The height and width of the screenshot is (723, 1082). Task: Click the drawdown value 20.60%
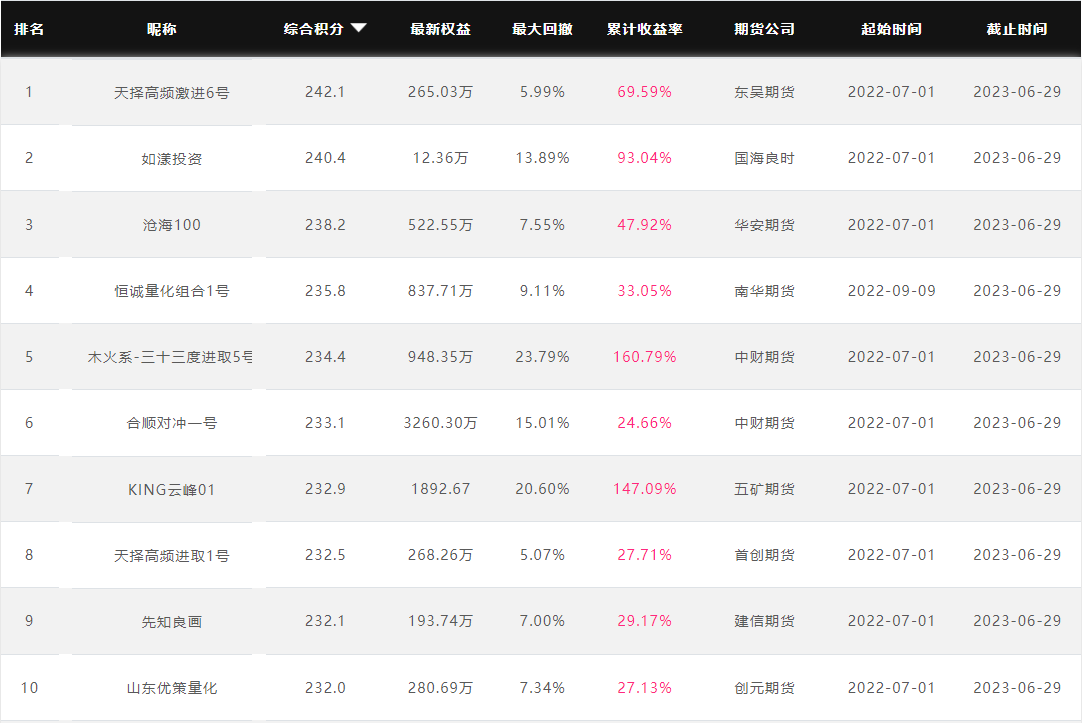(542, 488)
